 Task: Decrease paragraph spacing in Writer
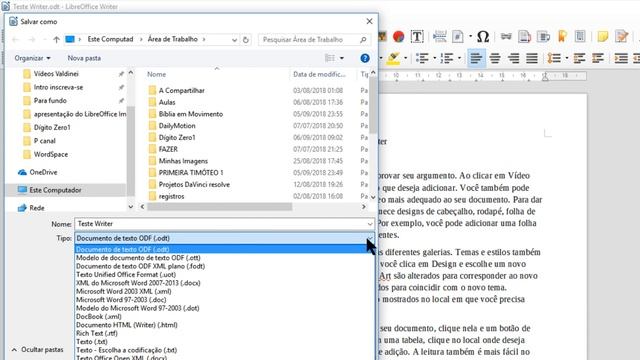pyautogui.click(x=598, y=58)
